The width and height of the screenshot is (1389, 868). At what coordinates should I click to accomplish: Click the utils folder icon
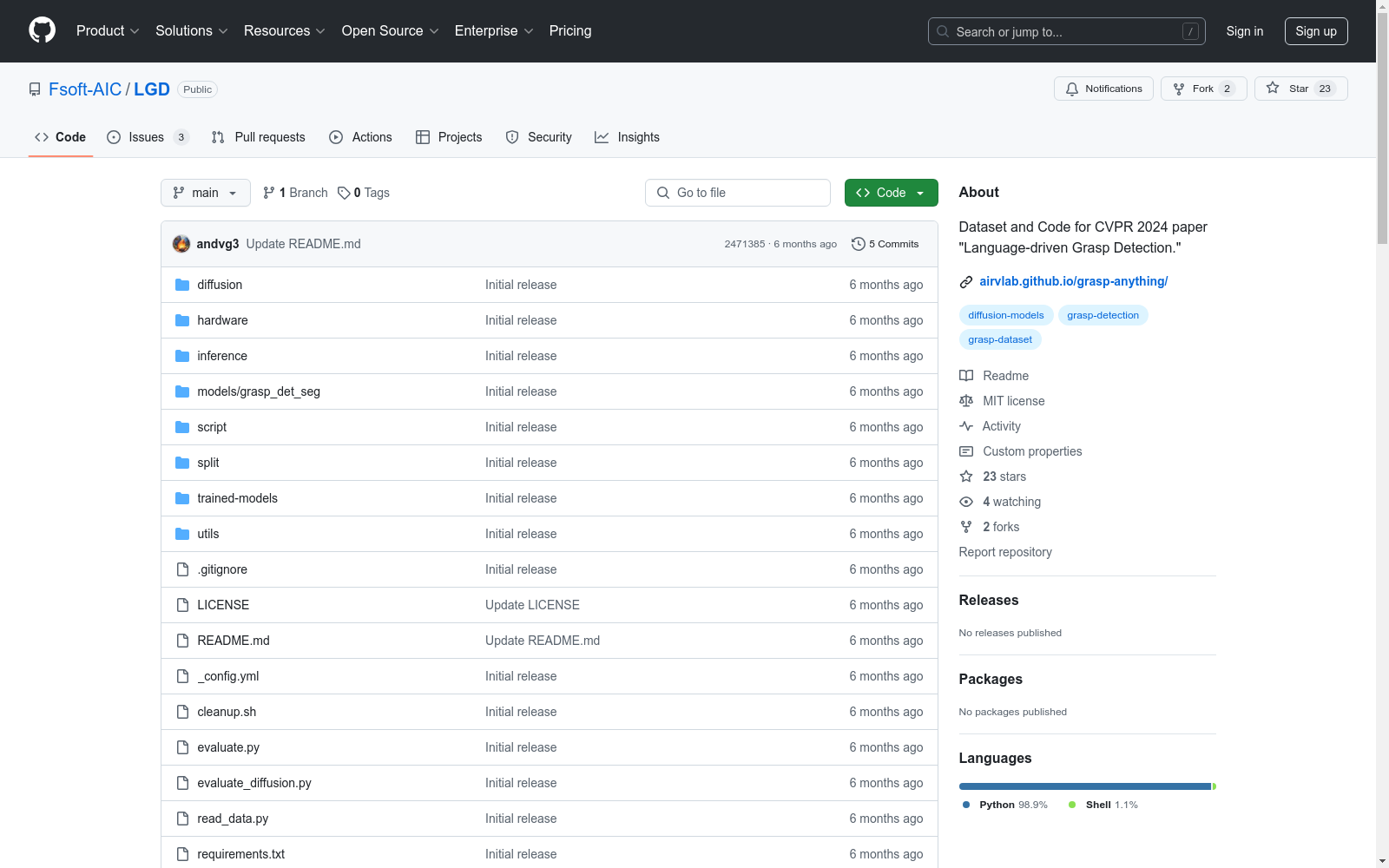182,534
